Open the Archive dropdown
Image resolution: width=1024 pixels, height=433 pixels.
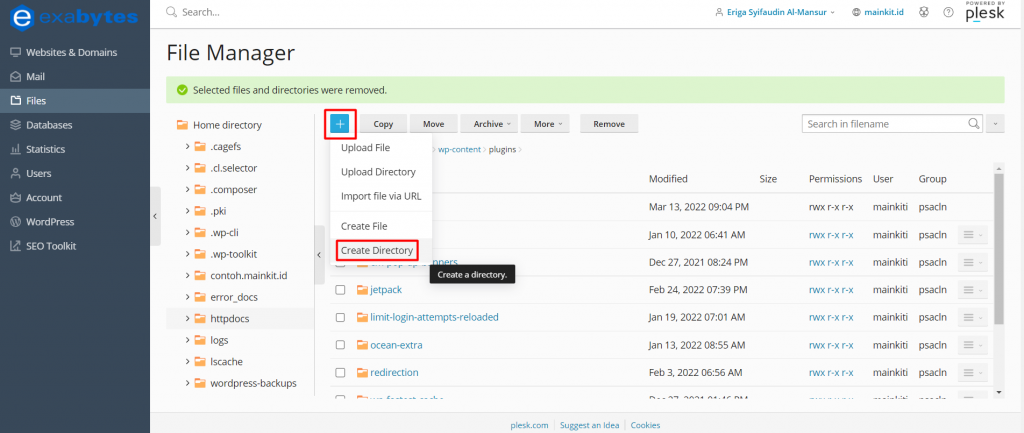(x=488, y=124)
